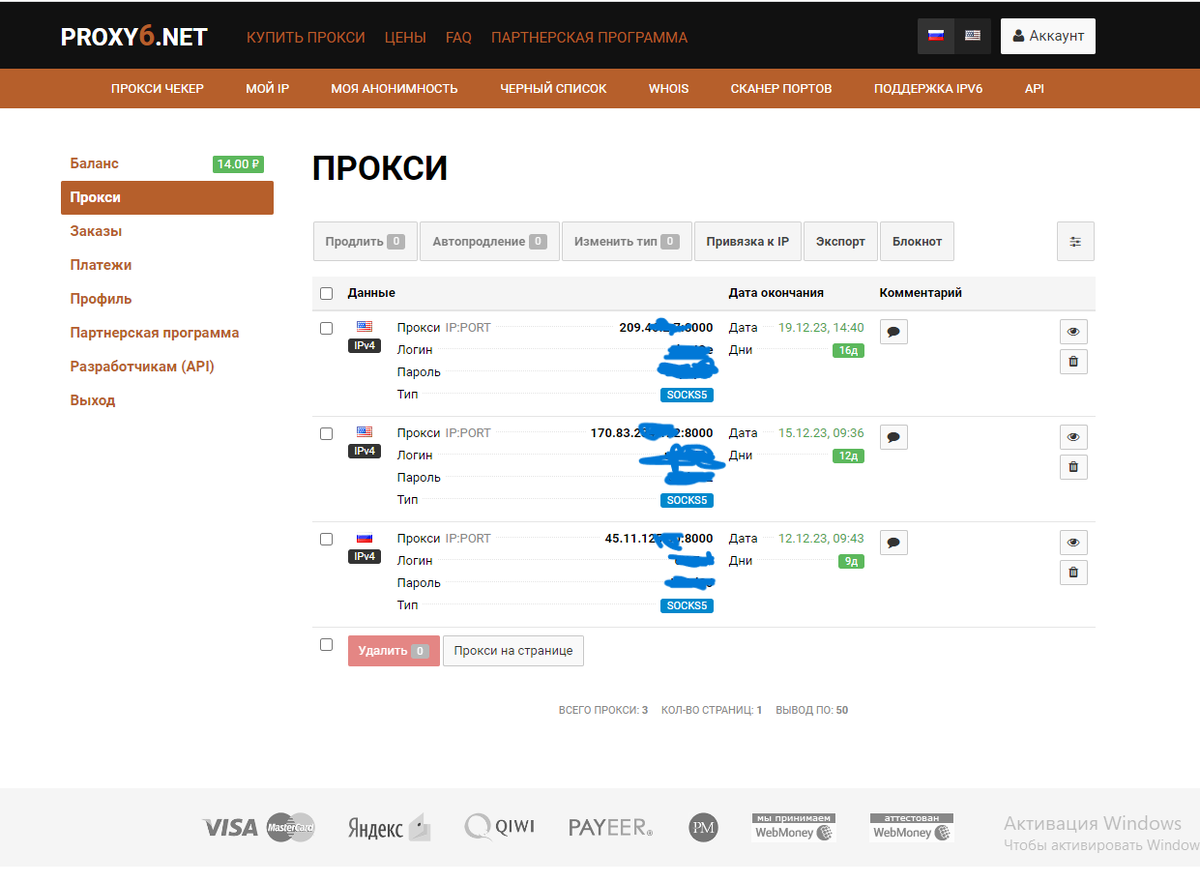
Task: Show details via eye icon for 170.83 proxy
Action: [1073, 437]
